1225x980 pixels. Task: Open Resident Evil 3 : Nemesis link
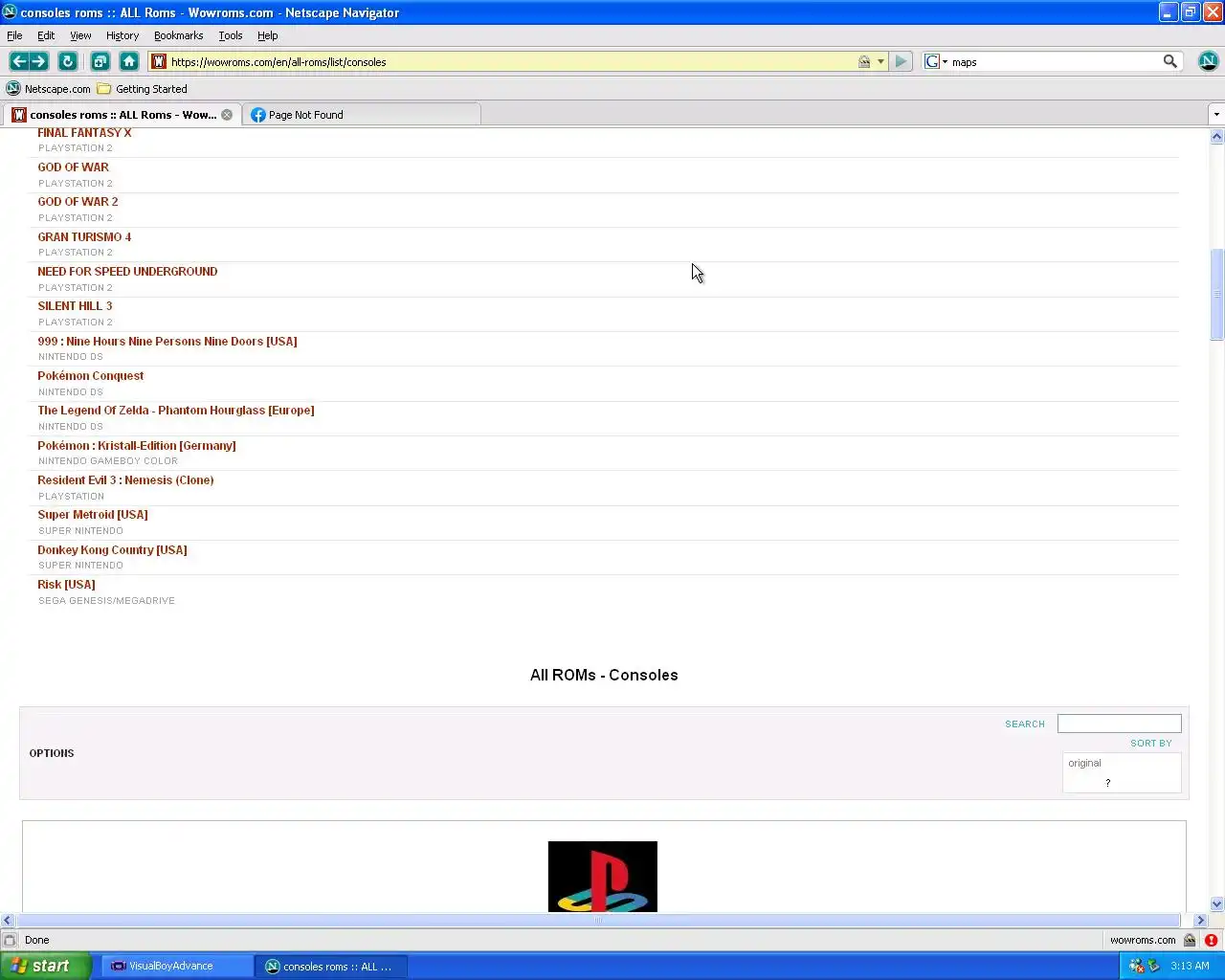pos(125,480)
